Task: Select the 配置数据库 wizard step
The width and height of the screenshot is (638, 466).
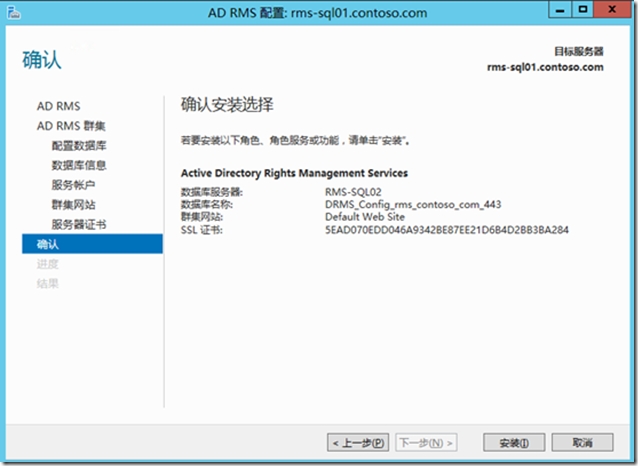Action: click(79, 146)
